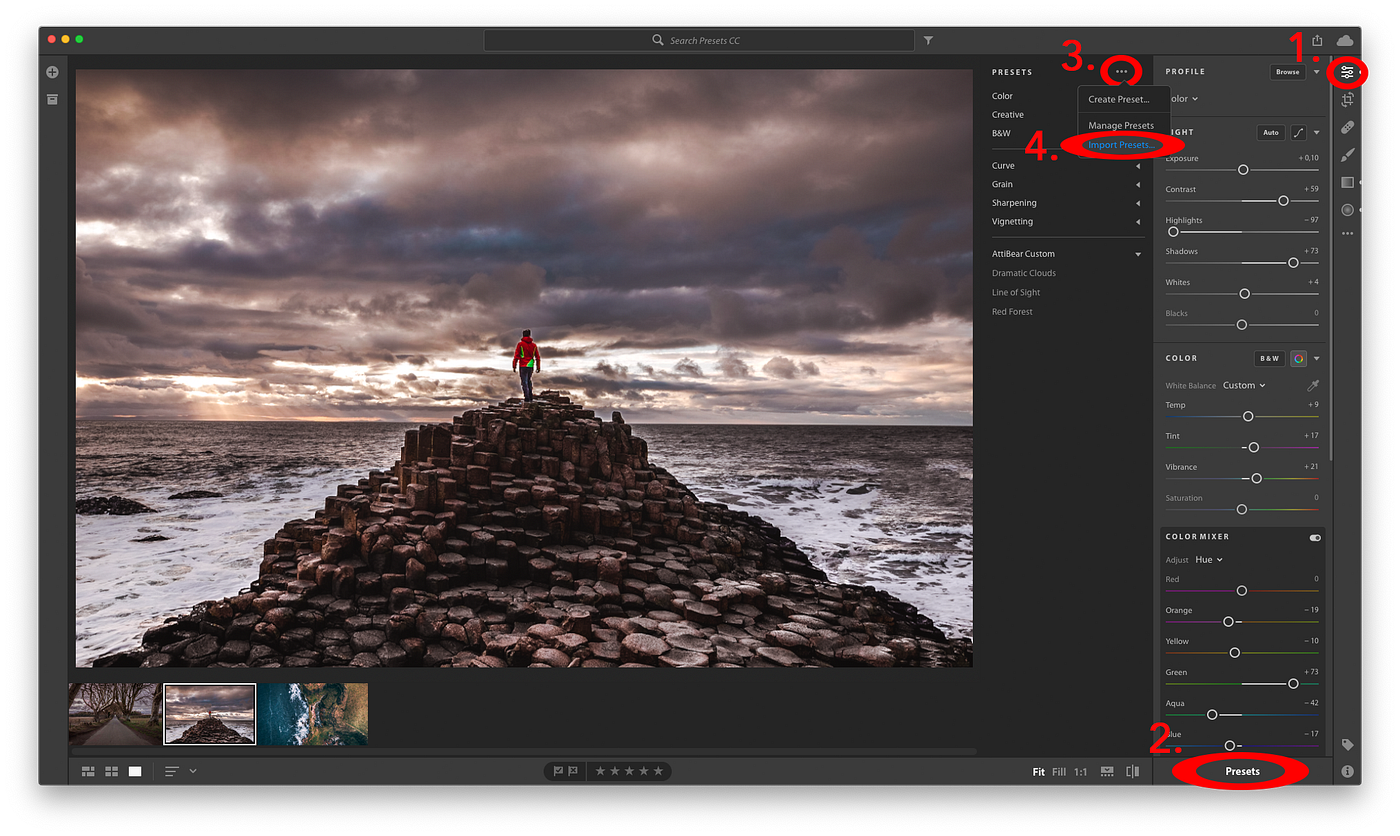This screenshot has height=836, width=1400.
Task: Open the Adjust Hue dropdown in Color Mixer
Action: [1208, 559]
